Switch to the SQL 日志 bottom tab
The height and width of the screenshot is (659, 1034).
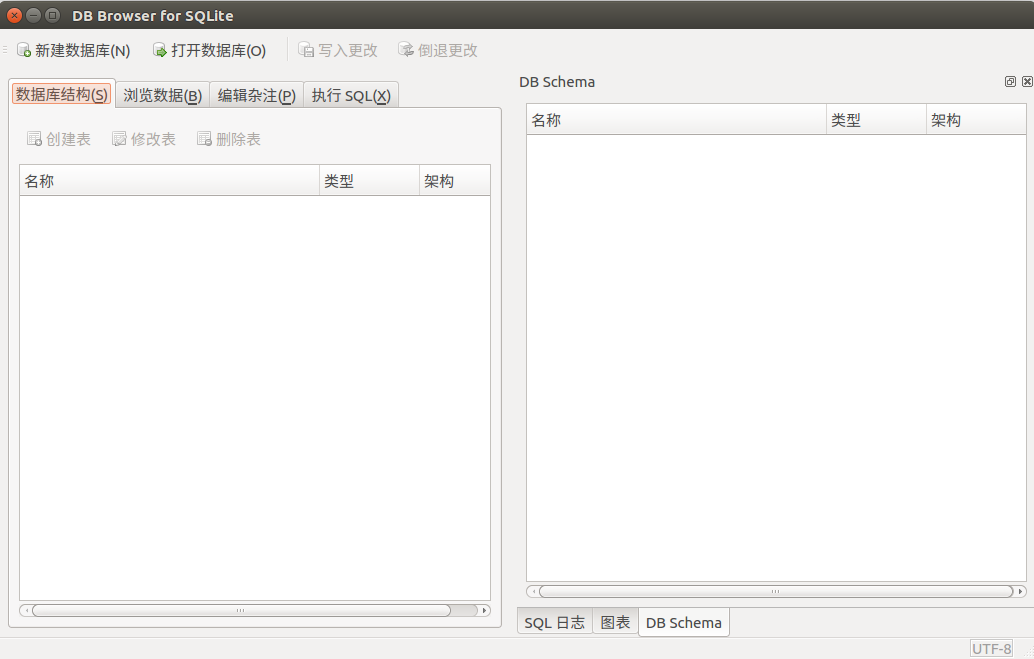[555, 622]
